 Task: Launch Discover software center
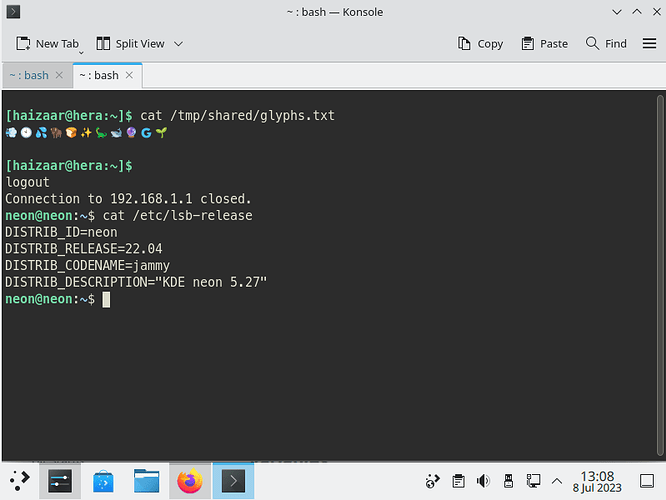(103, 481)
